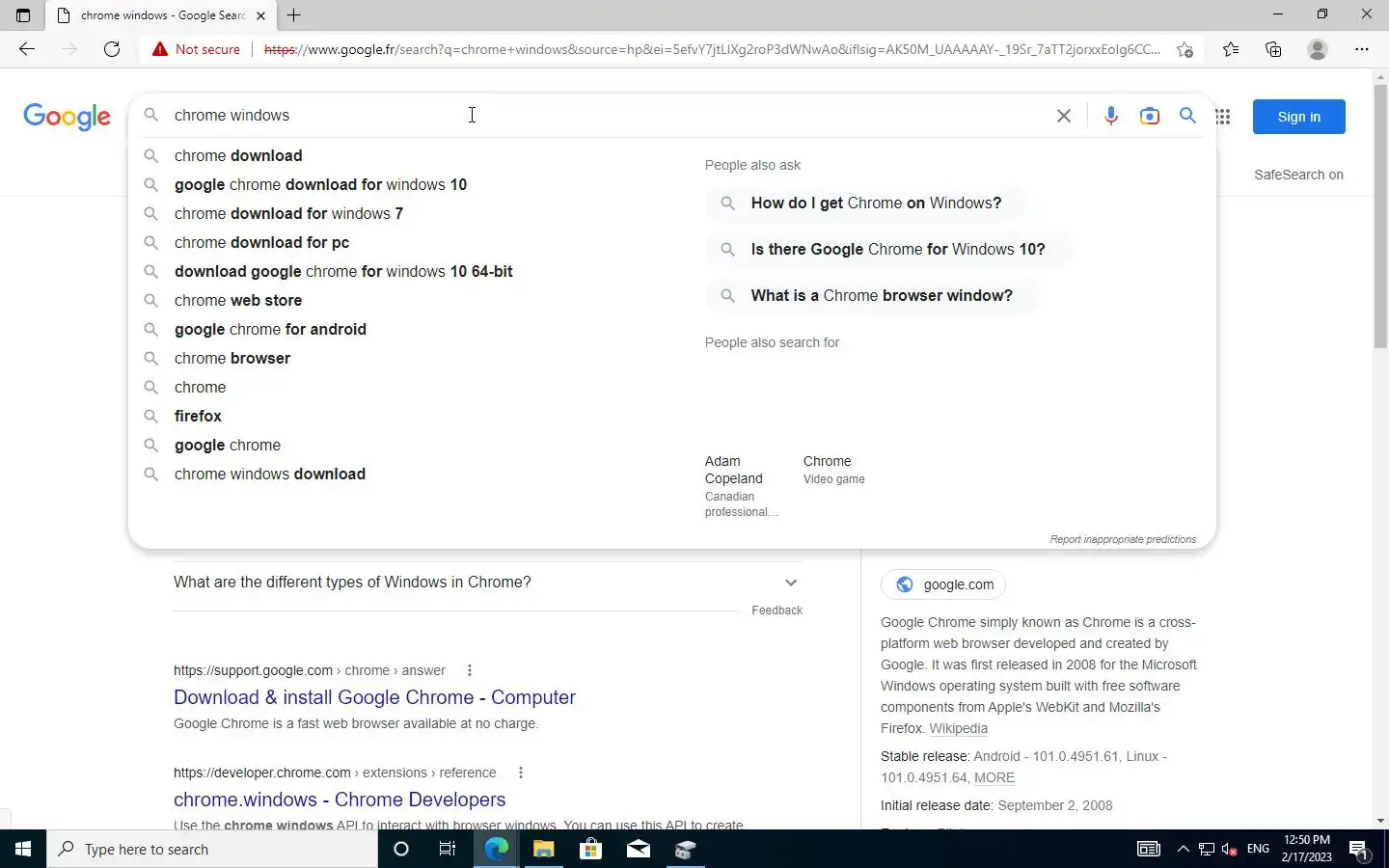Open Cortana circle on taskbar

pyautogui.click(x=401, y=849)
